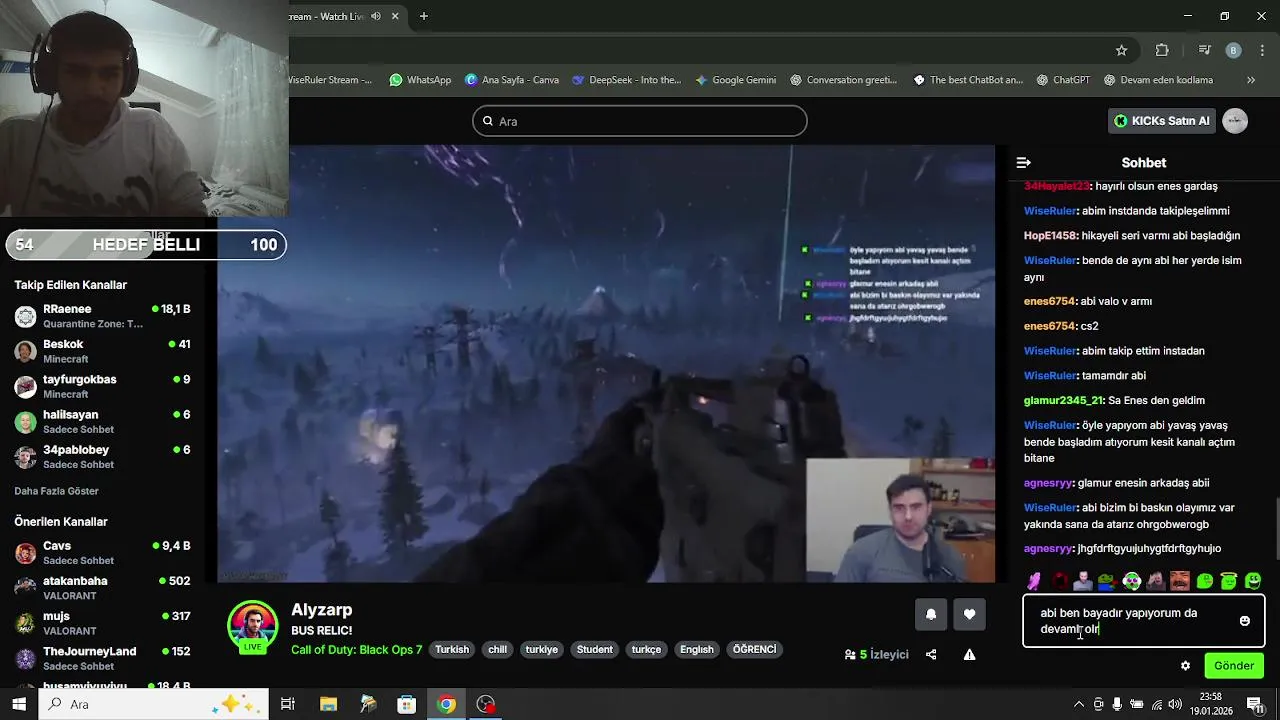This screenshot has width=1280, height=720.
Task: Open browser extensions puzzle icon
Action: coord(1162,50)
